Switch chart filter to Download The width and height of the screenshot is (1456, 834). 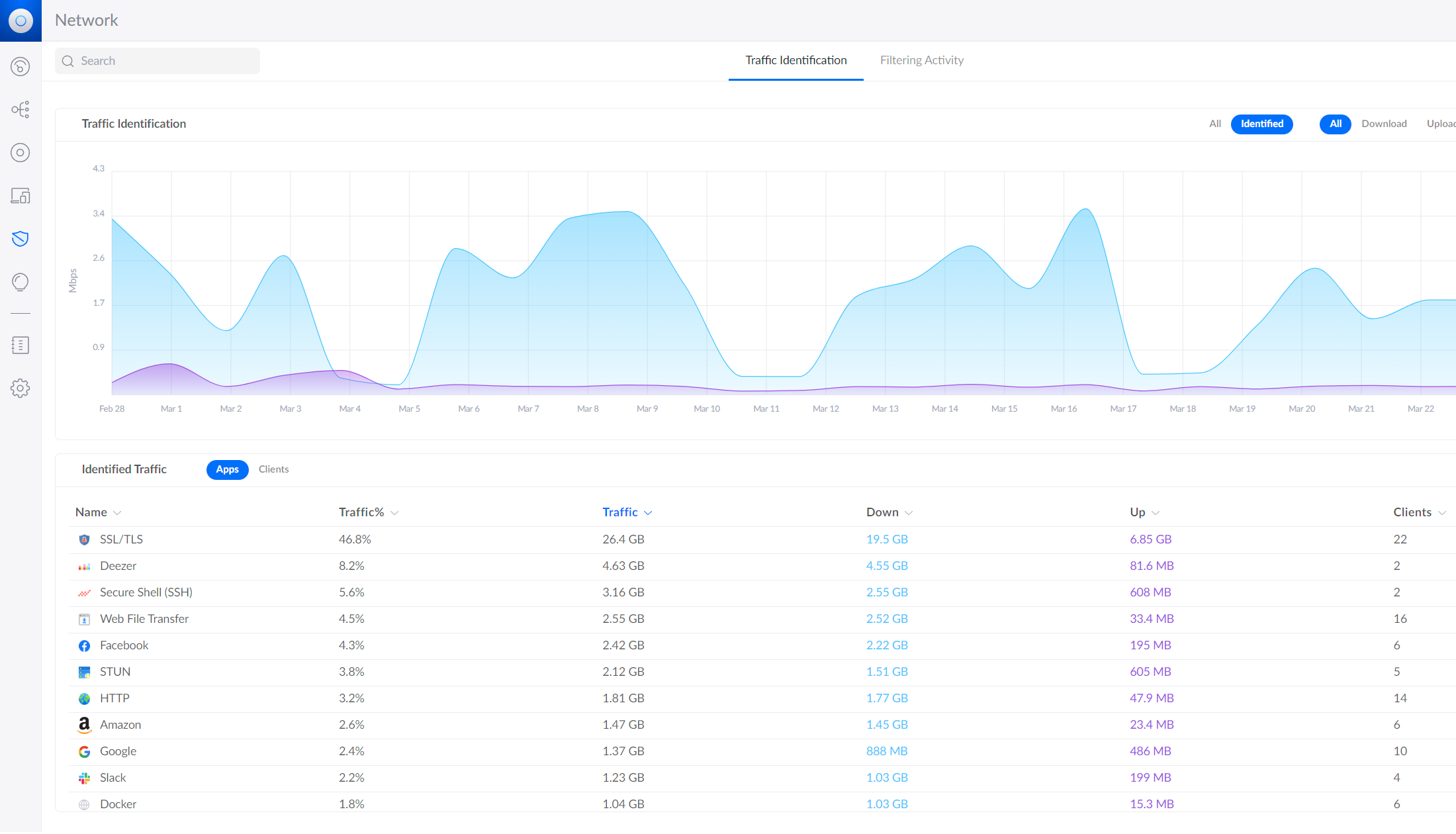click(x=1384, y=124)
